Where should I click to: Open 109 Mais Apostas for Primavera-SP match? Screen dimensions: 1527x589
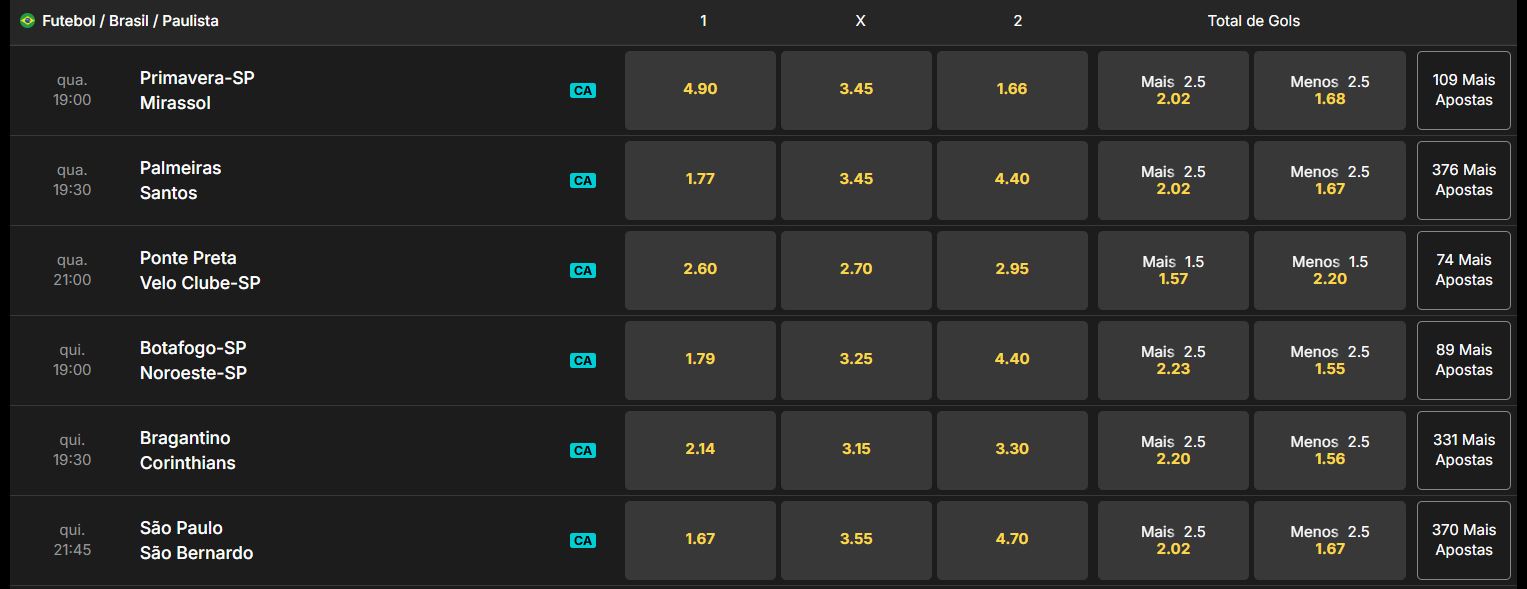(1463, 90)
